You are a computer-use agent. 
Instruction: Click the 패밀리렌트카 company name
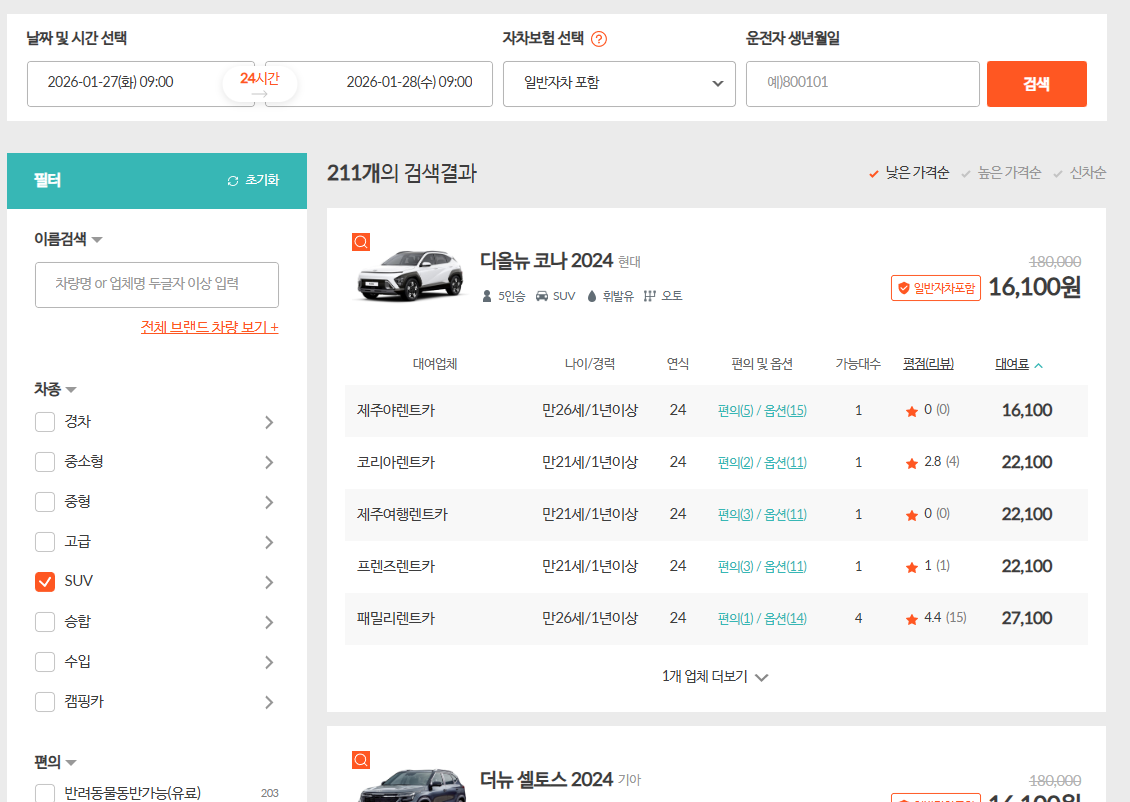(396, 618)
